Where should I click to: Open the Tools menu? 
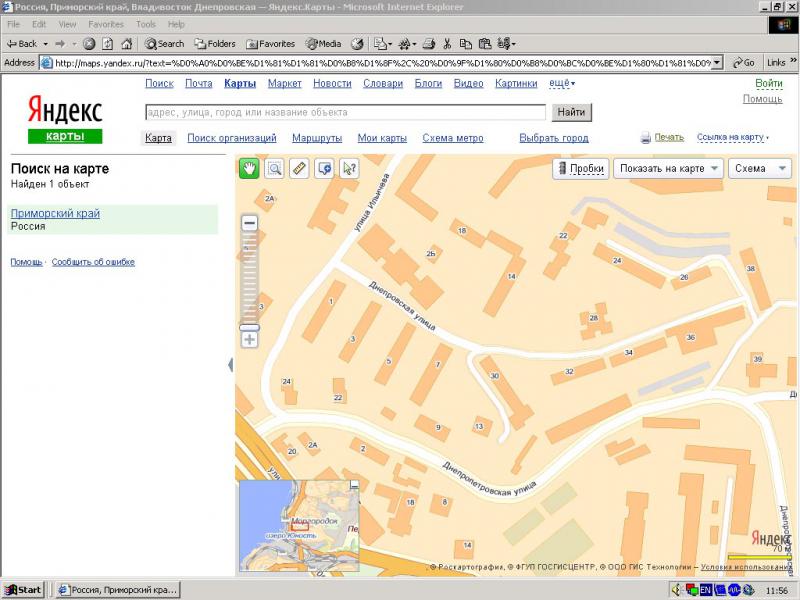(145, 24)
